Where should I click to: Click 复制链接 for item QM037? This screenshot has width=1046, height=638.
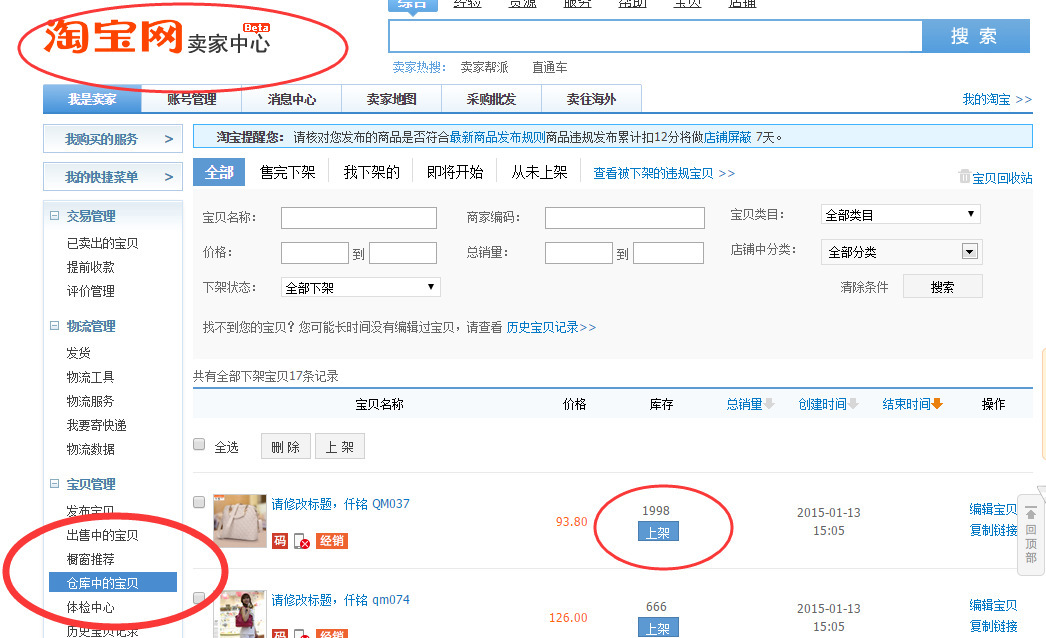[993, 531]
